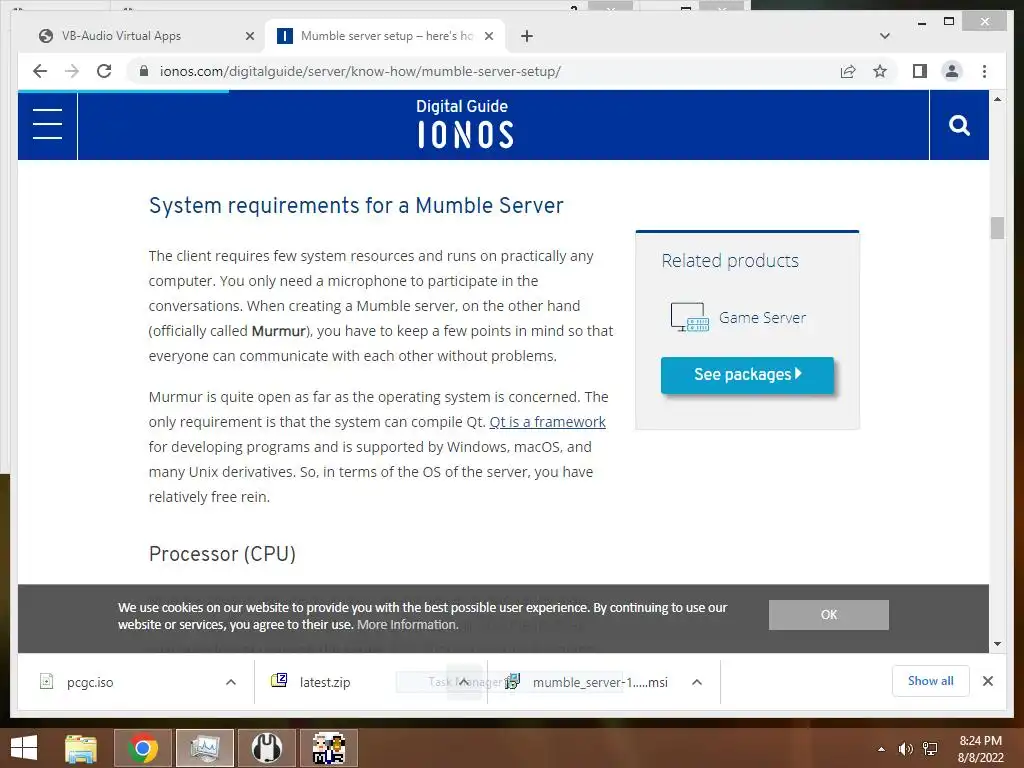
Task: Click the scrollbar down arrow
Action: (x=997, y=644)
